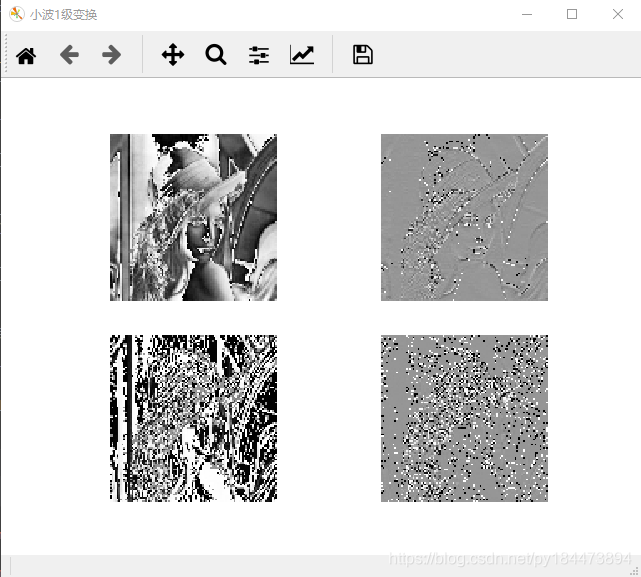
Task: Open Edit axis and curve parameters
Action: [x=302, y=55]
